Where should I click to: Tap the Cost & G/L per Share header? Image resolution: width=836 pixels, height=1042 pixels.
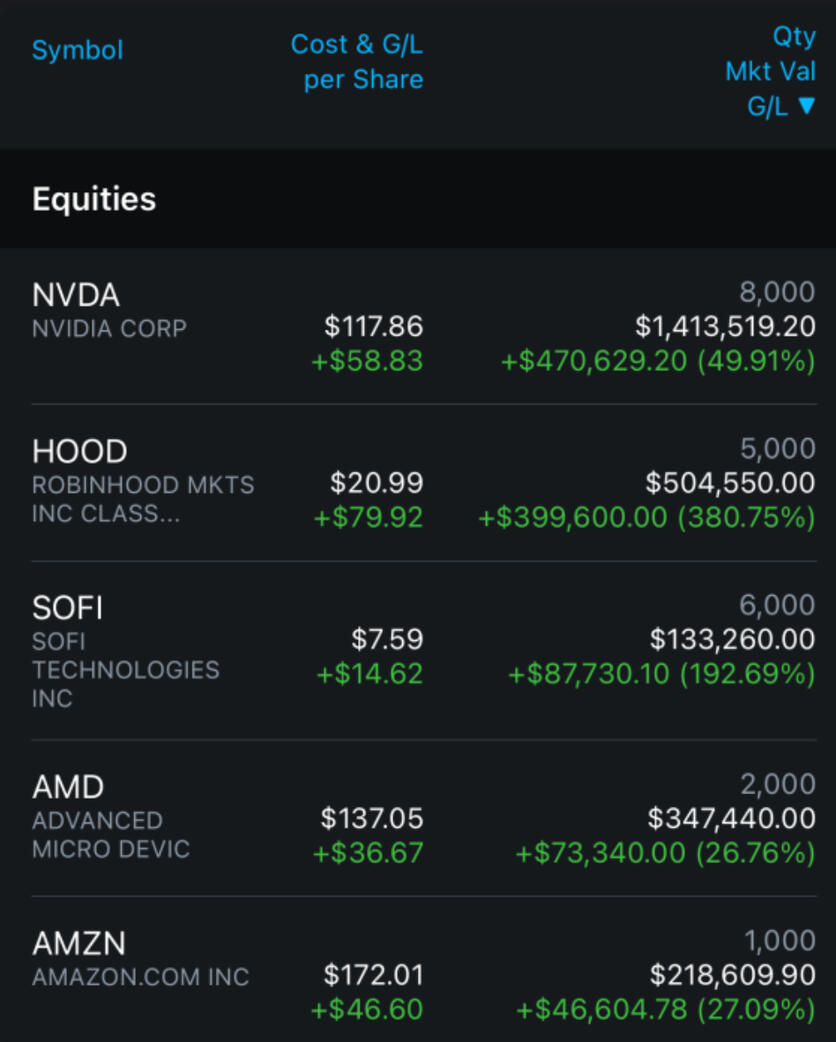pyautogui.click(x=357, y=62)
